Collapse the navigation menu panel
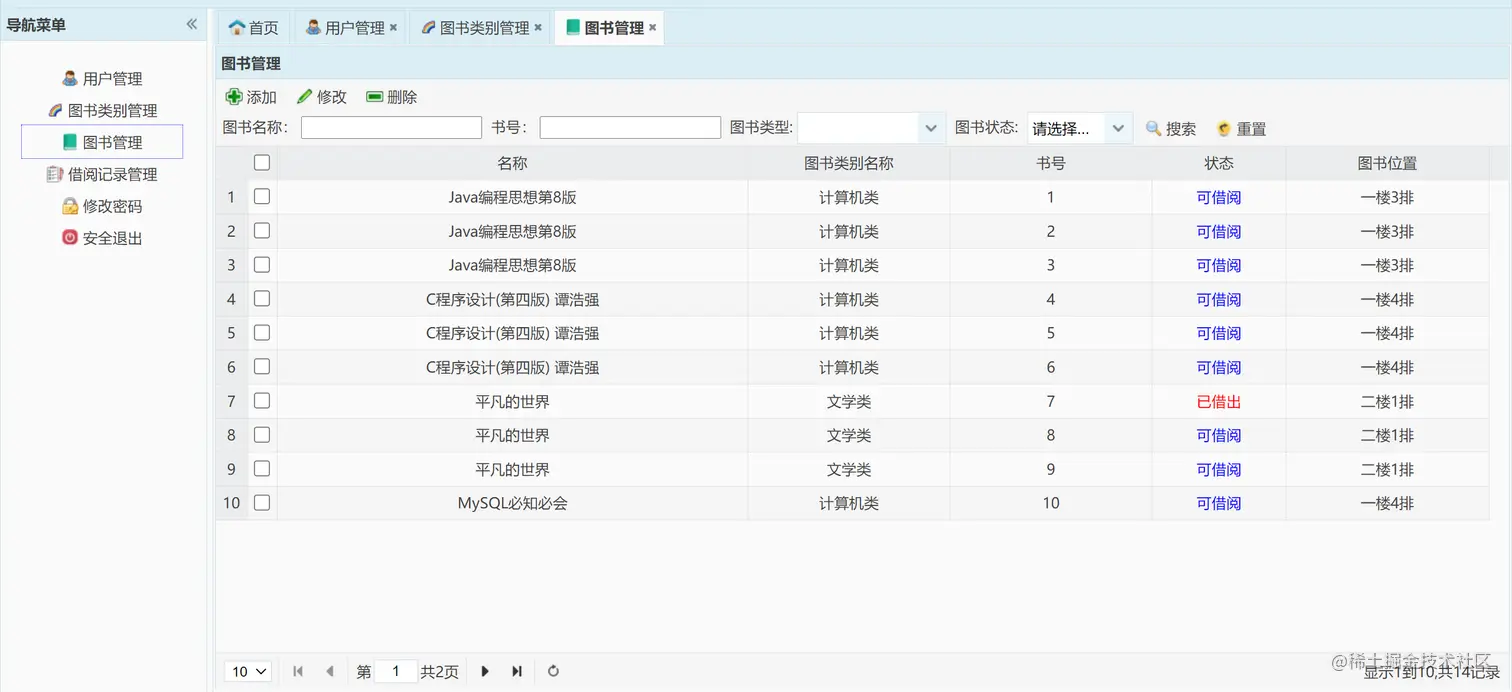Image resolution: width=1512 pixels, height=692 pixels. coord(192,24)
